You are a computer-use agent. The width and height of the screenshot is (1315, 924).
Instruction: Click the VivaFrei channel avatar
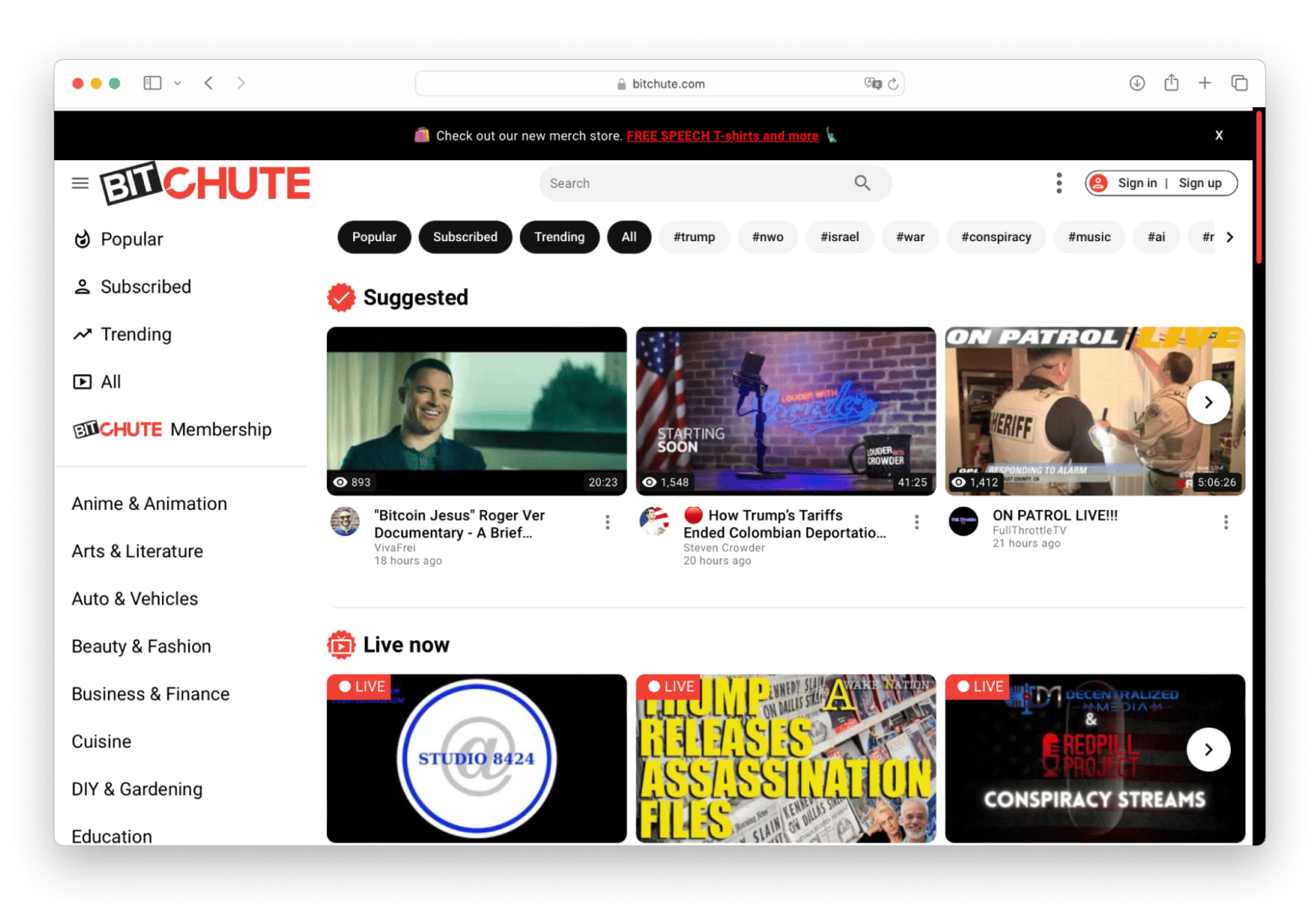[x=345, y=522]
